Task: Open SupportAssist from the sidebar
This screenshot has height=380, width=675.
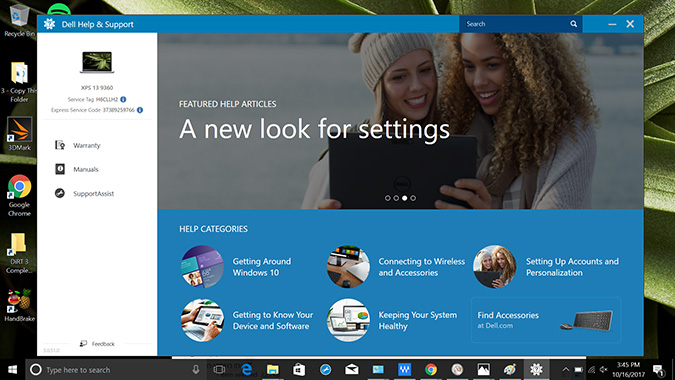Action: (x=93, y=194)
